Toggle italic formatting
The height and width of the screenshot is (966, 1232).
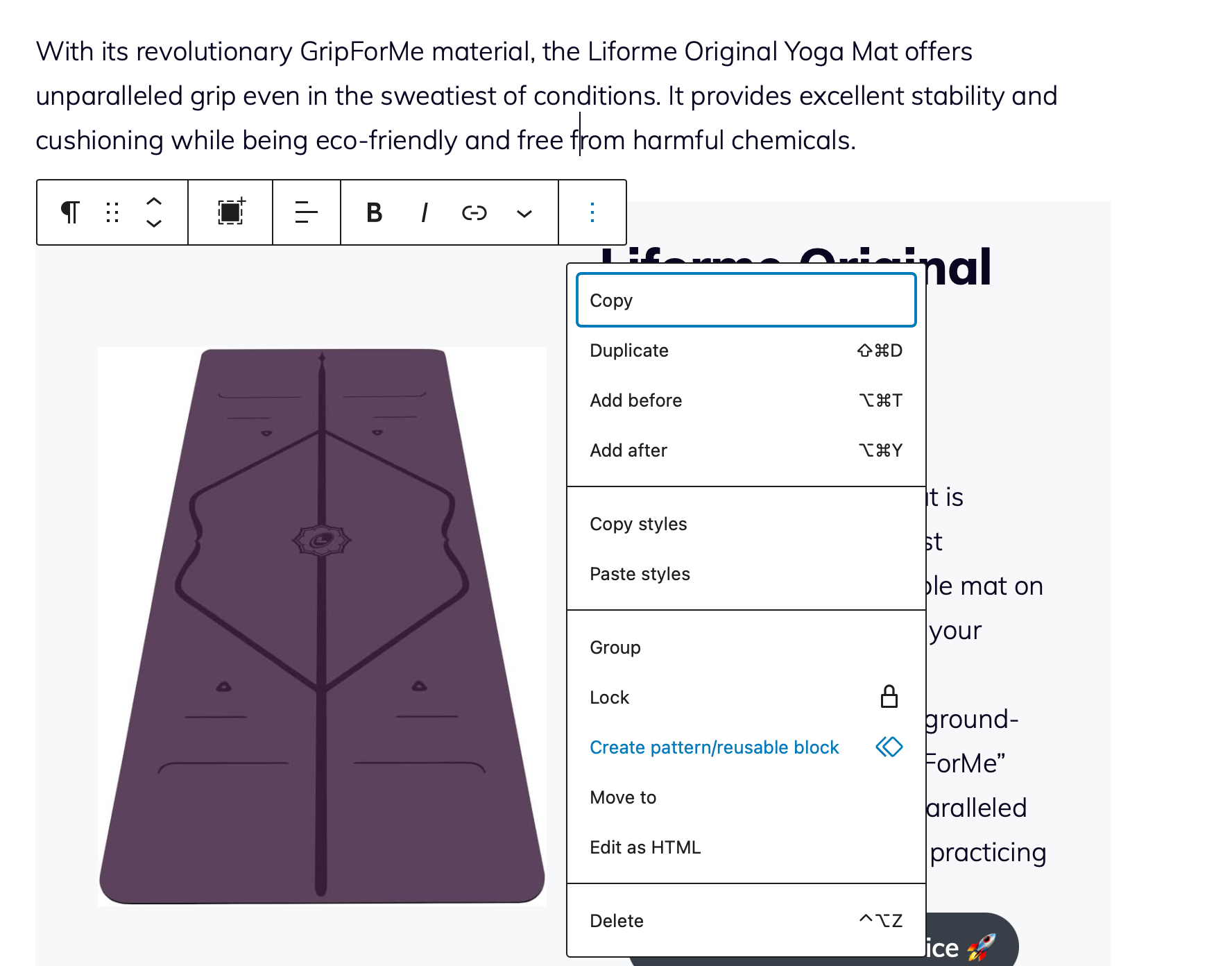click(424, 212)
